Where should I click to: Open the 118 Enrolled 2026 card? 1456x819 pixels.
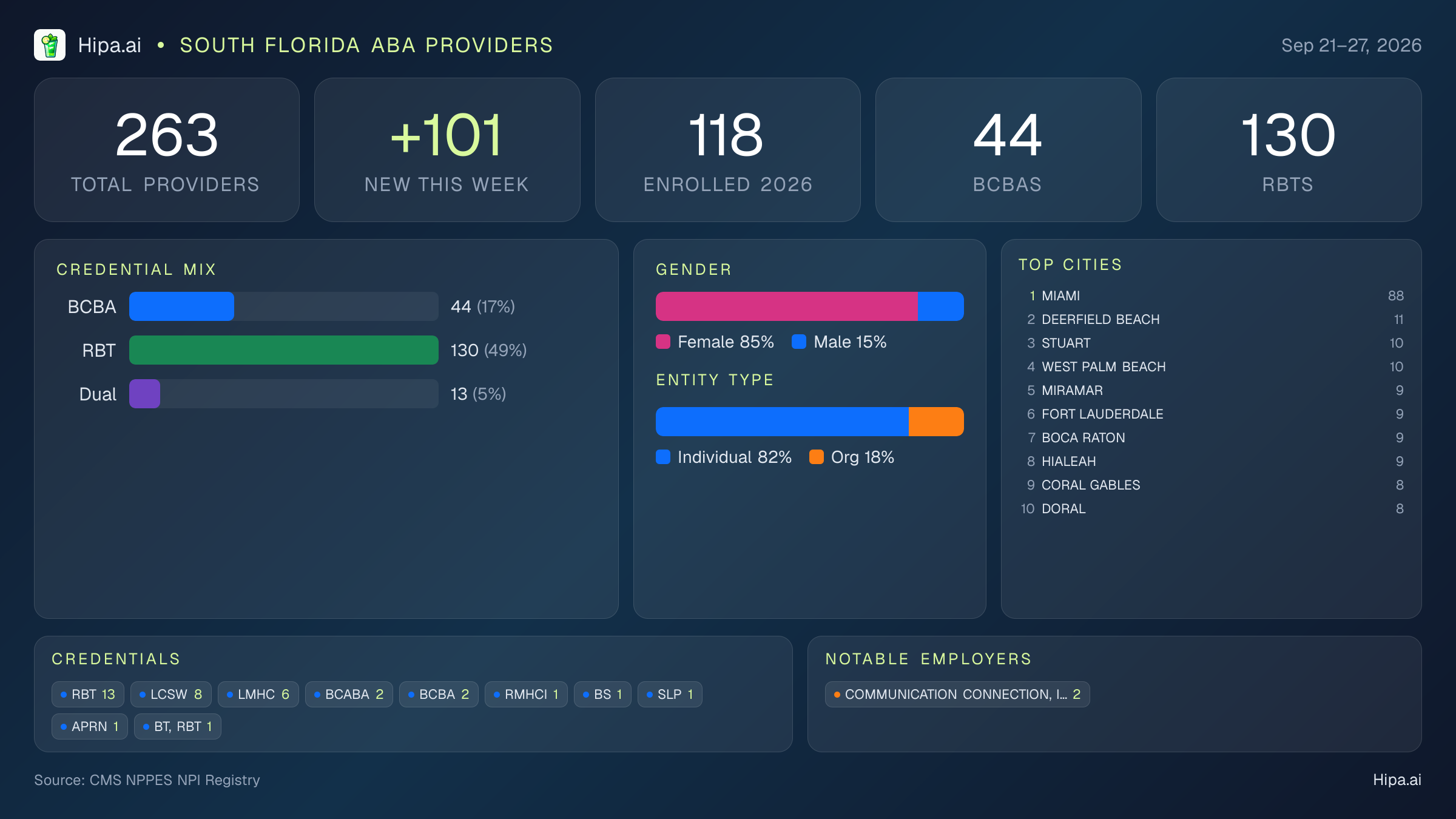[x=728, y=150]
